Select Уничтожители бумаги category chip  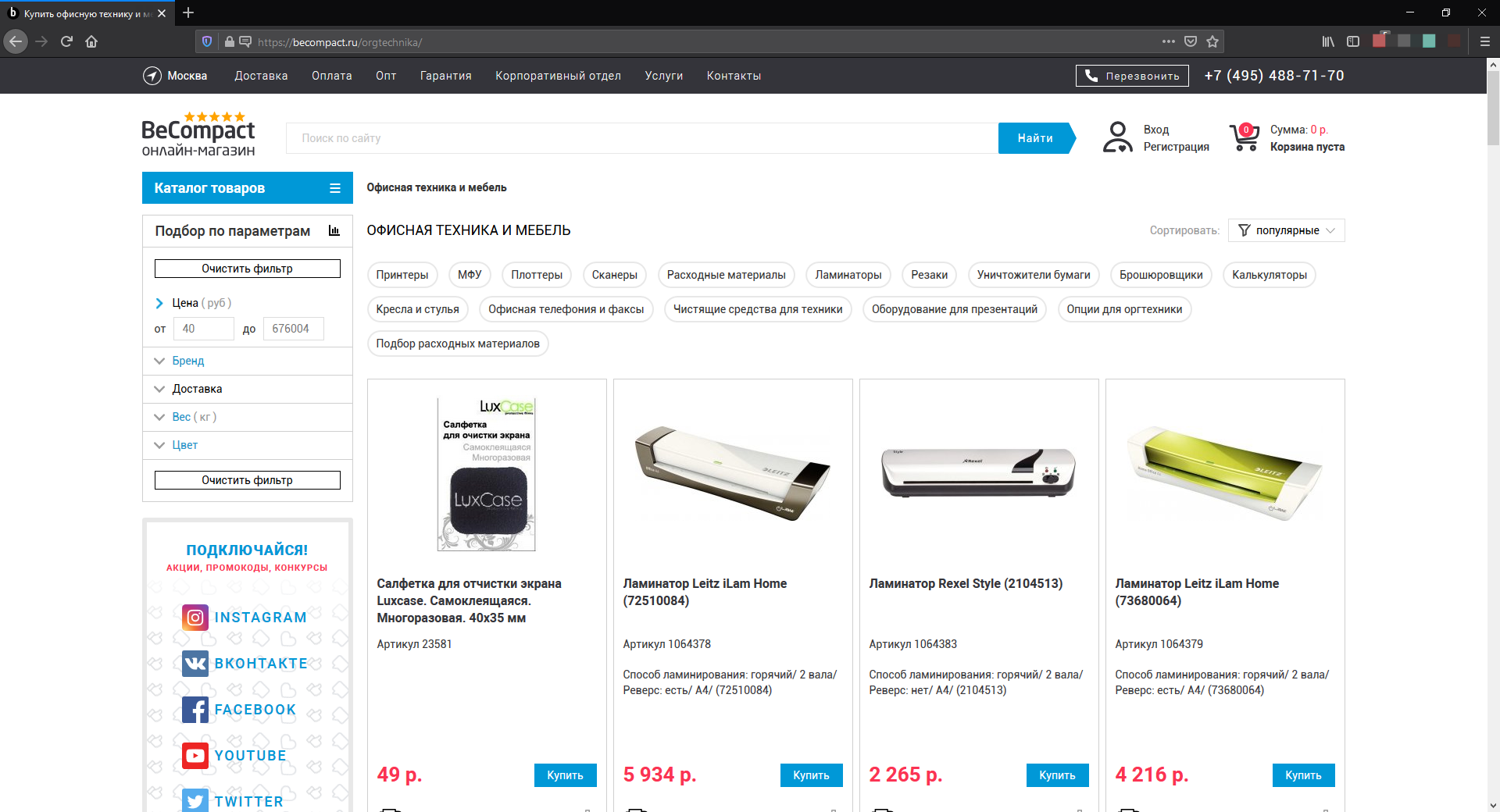click(1034, 275)
